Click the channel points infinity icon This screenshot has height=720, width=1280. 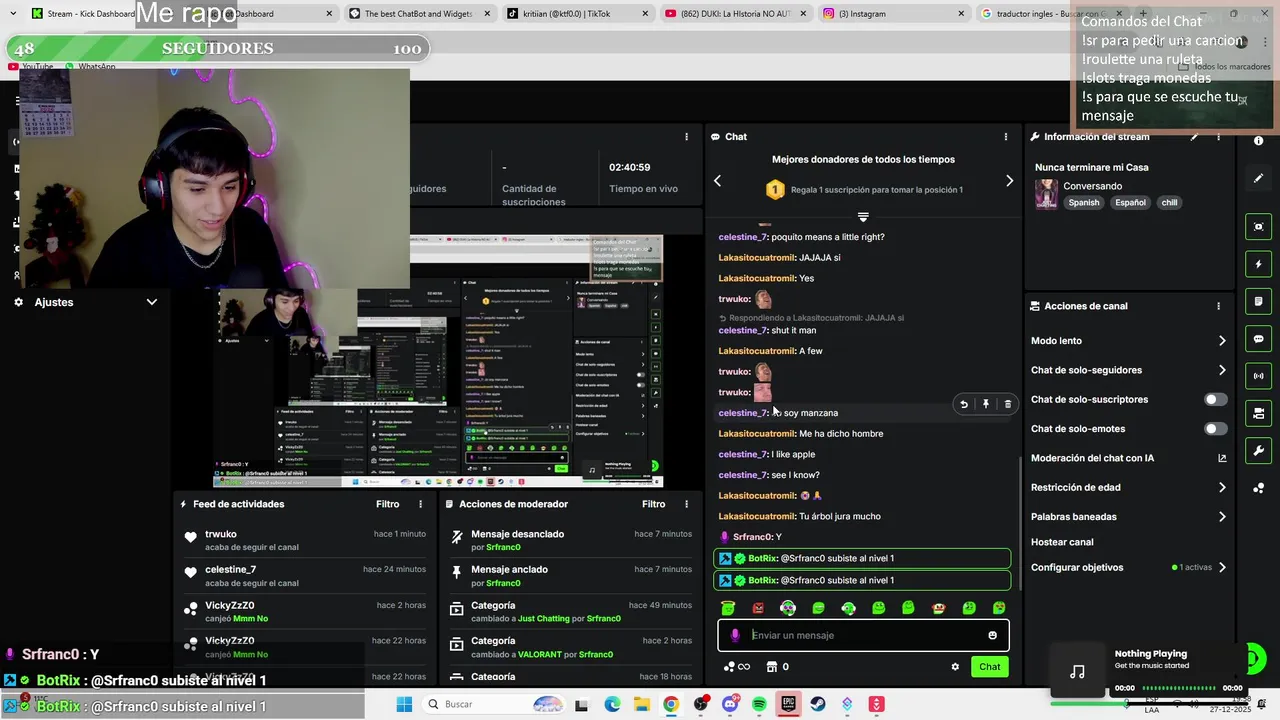737,667
